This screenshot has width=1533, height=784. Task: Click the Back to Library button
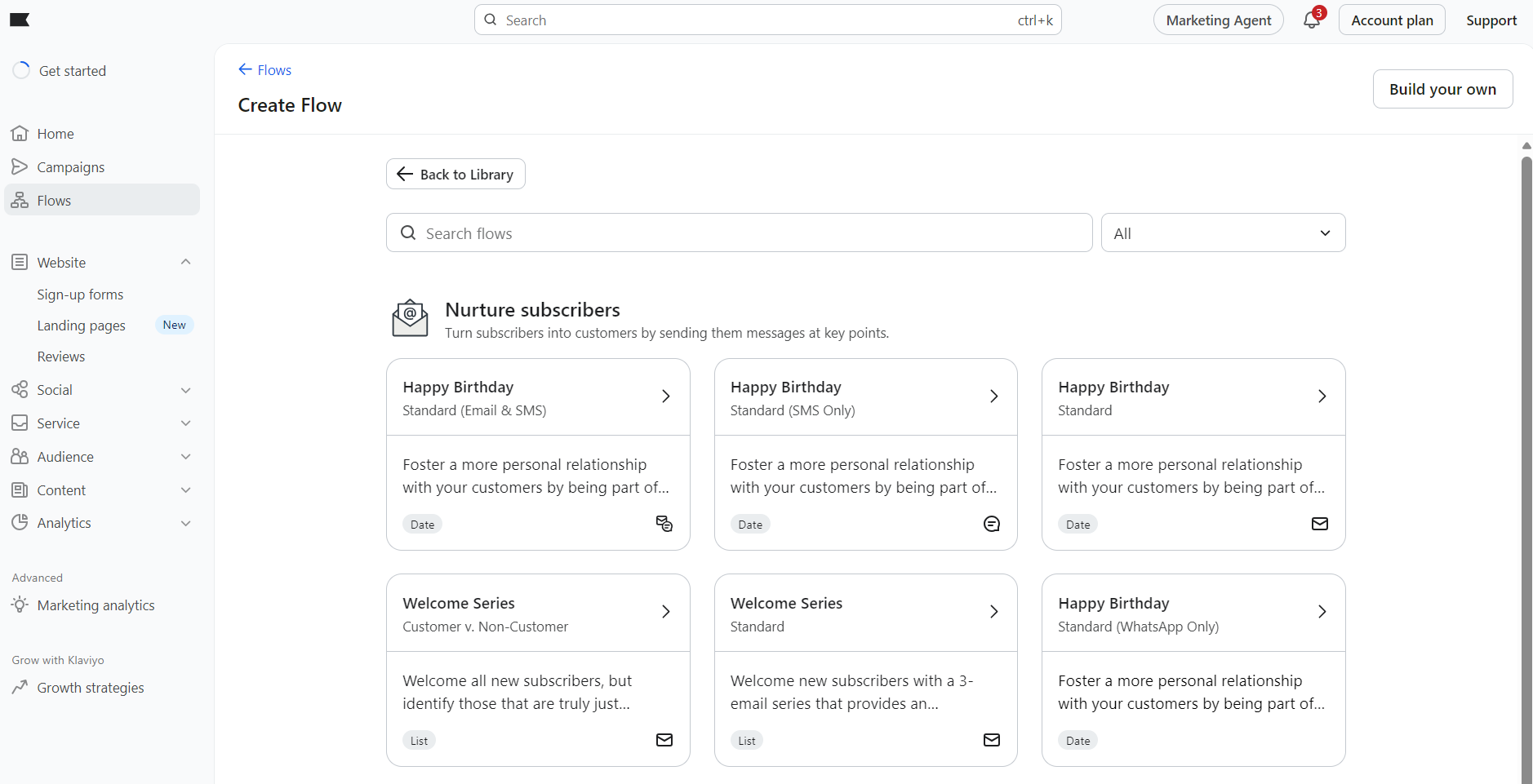point(455,174)
